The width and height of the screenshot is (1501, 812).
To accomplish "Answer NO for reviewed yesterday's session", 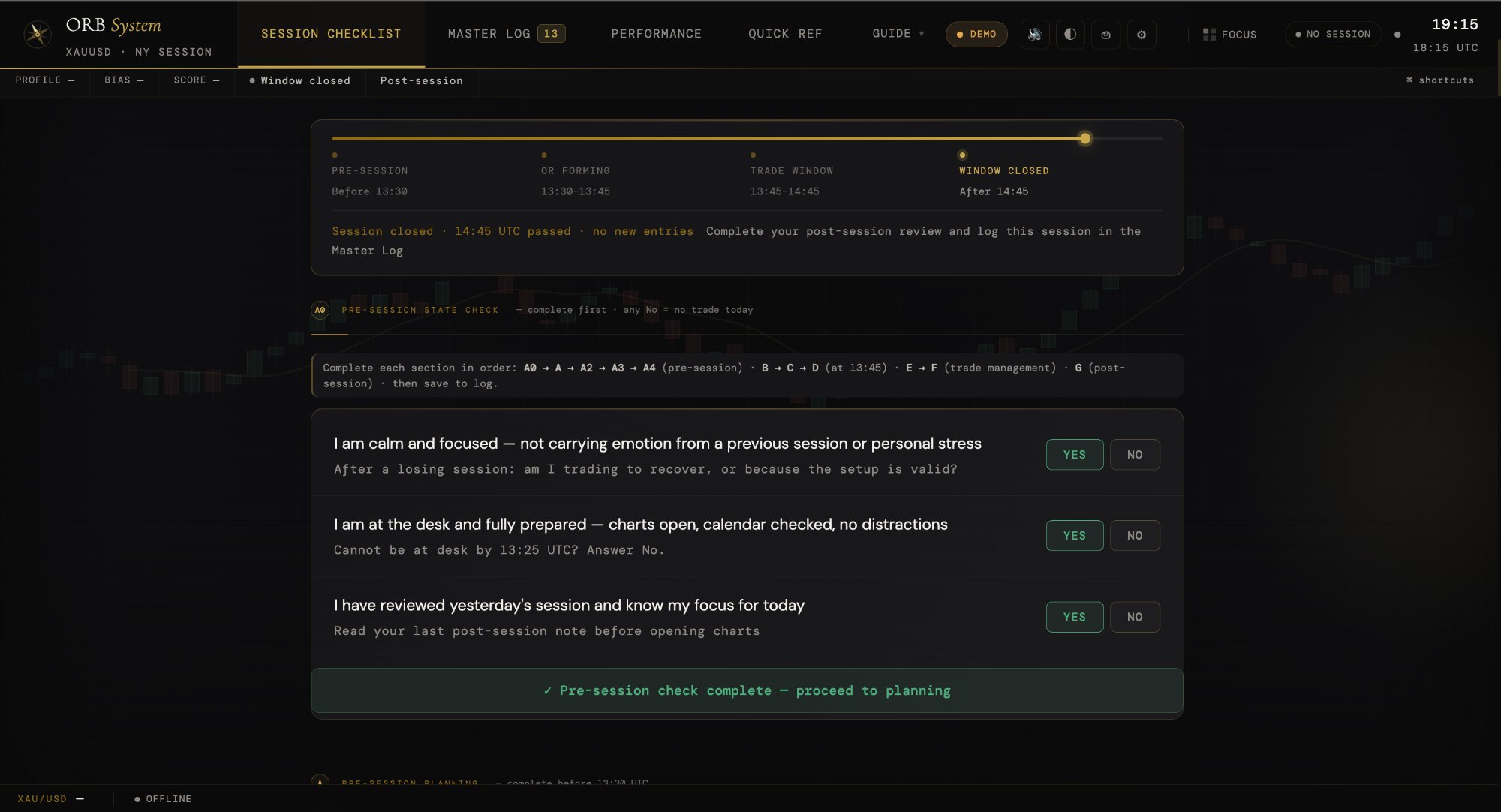I will (1135, 617).
